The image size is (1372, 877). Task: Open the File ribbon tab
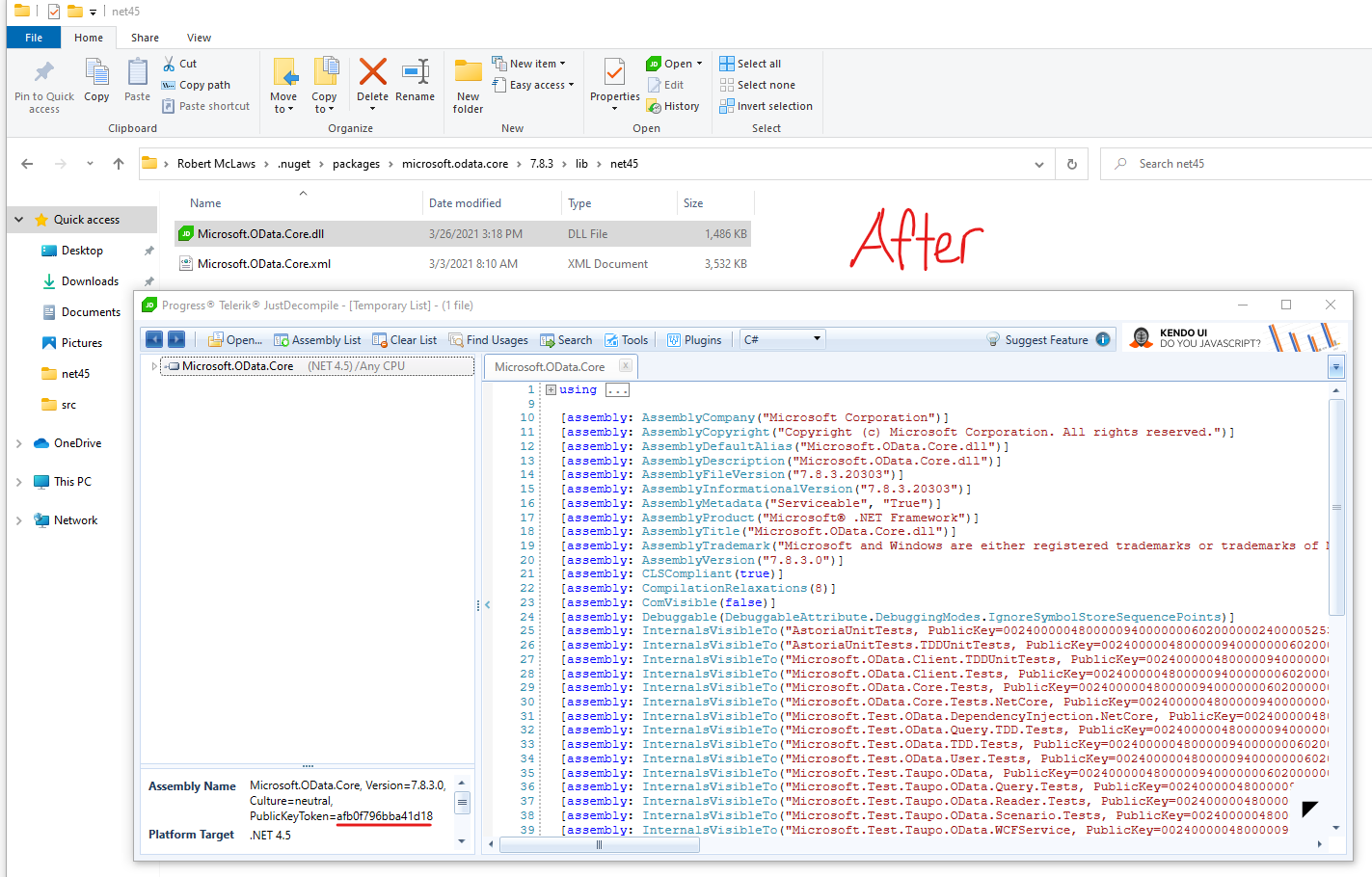[x=34, y=38]
